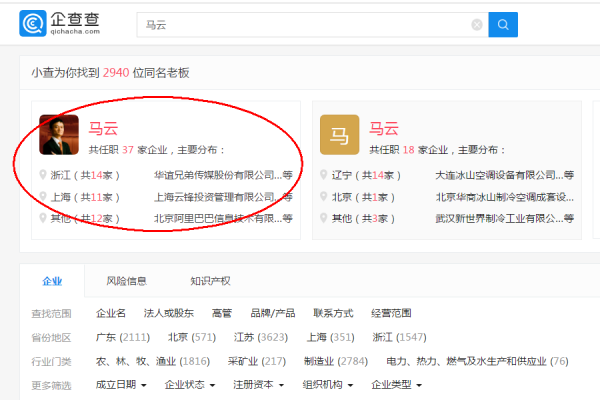Filter industry by 采矿业 (217)

tap(257, 361)
